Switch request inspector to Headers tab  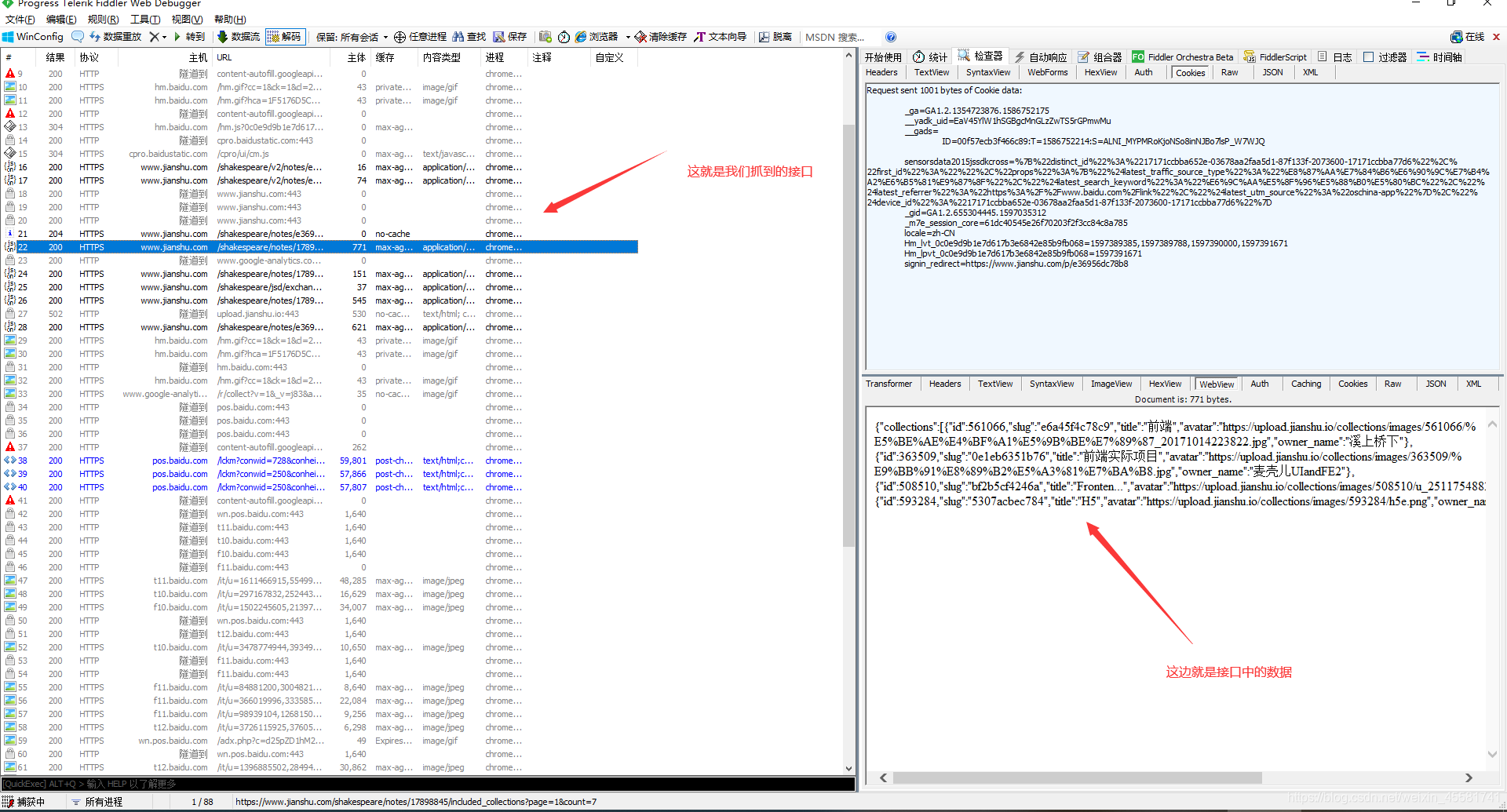tap(881, 72)
